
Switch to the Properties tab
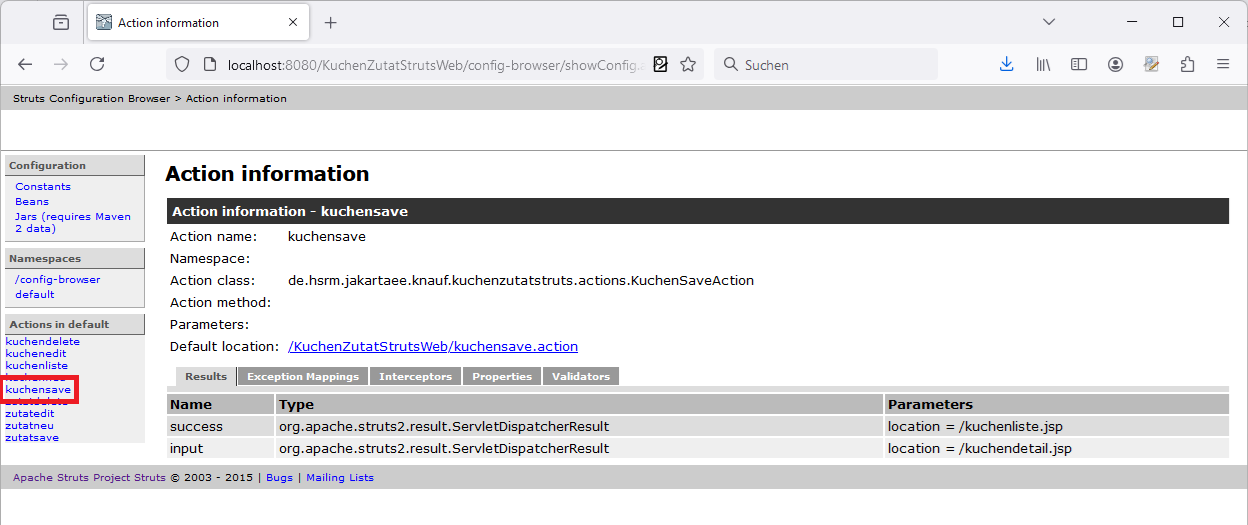pos(502,377)
